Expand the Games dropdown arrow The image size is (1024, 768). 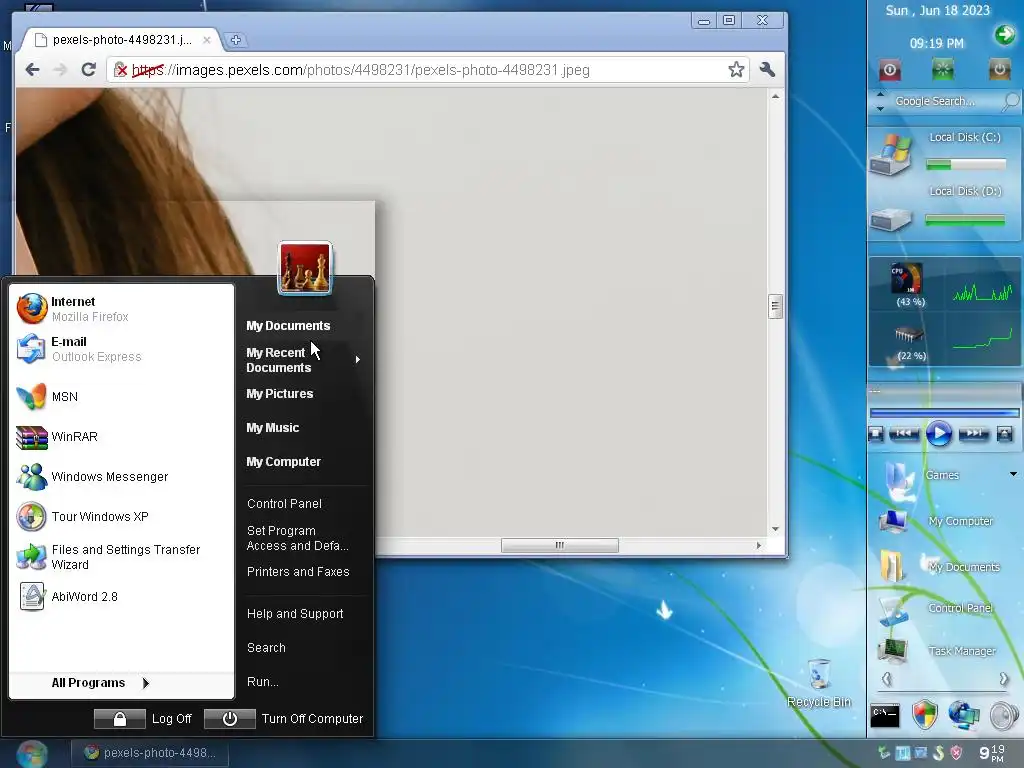pyautogui.click(x=1013, y=474)
